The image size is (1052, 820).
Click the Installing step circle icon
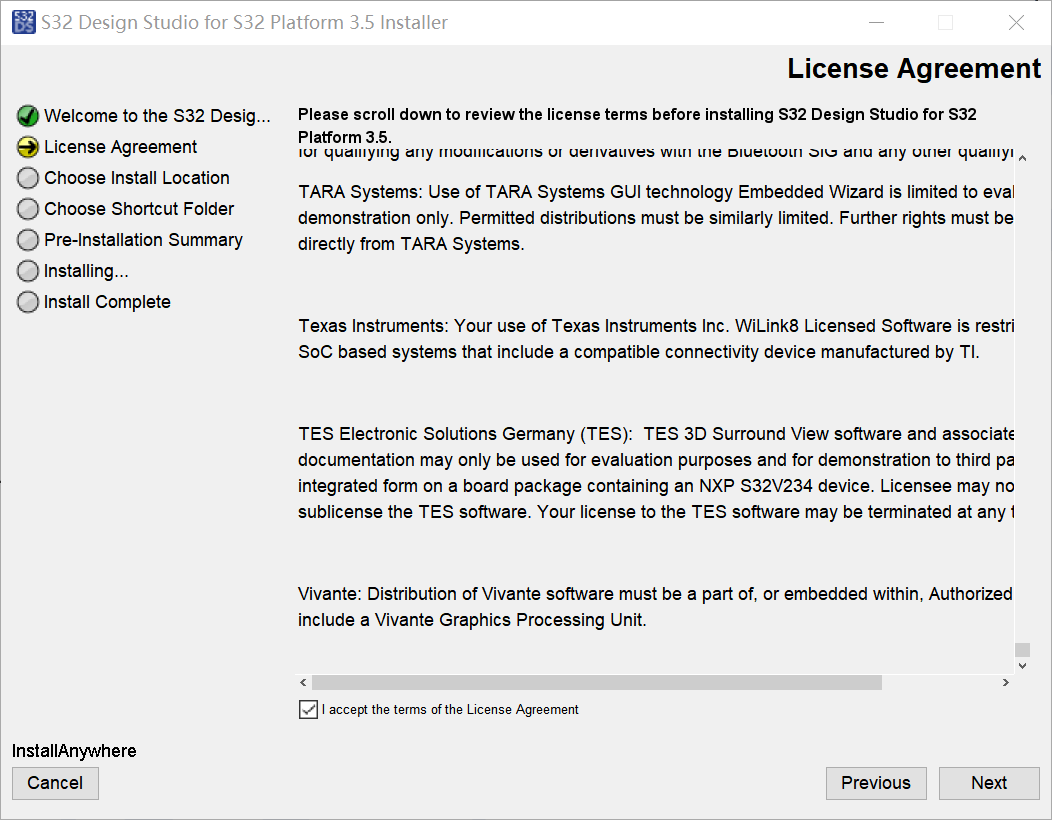[28, 271]
